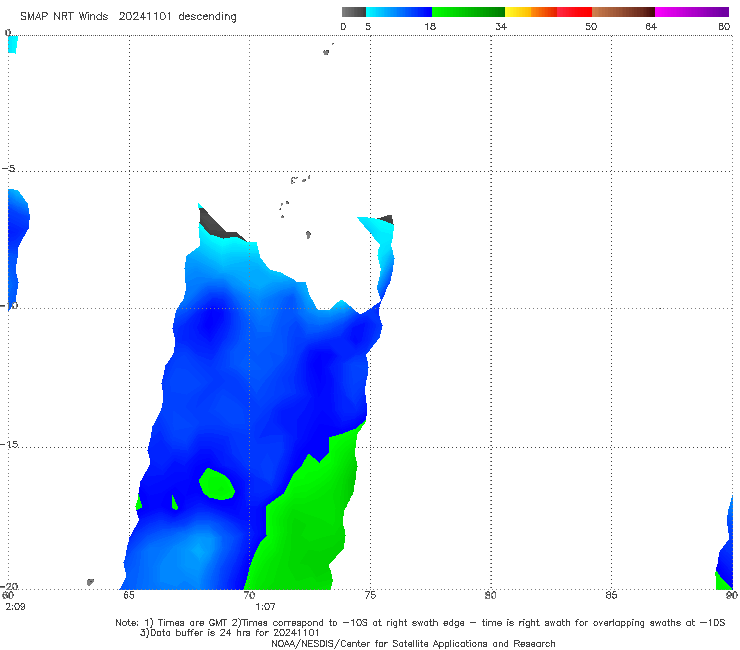Screen dimensions: 740x650
Task: Click the note "3)Data buffer is 24 hrs for 20241101"
Action: 229,633
